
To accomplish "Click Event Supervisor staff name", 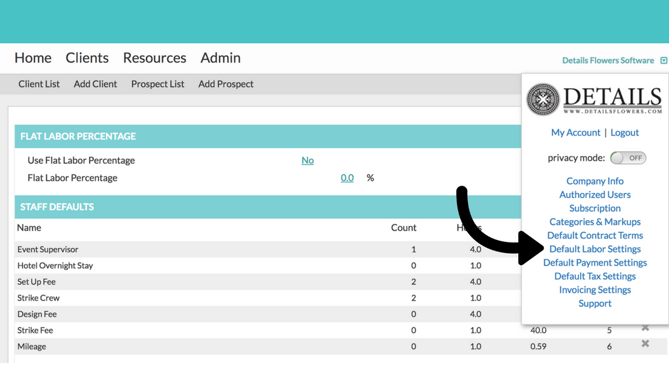I will point(48,249).
